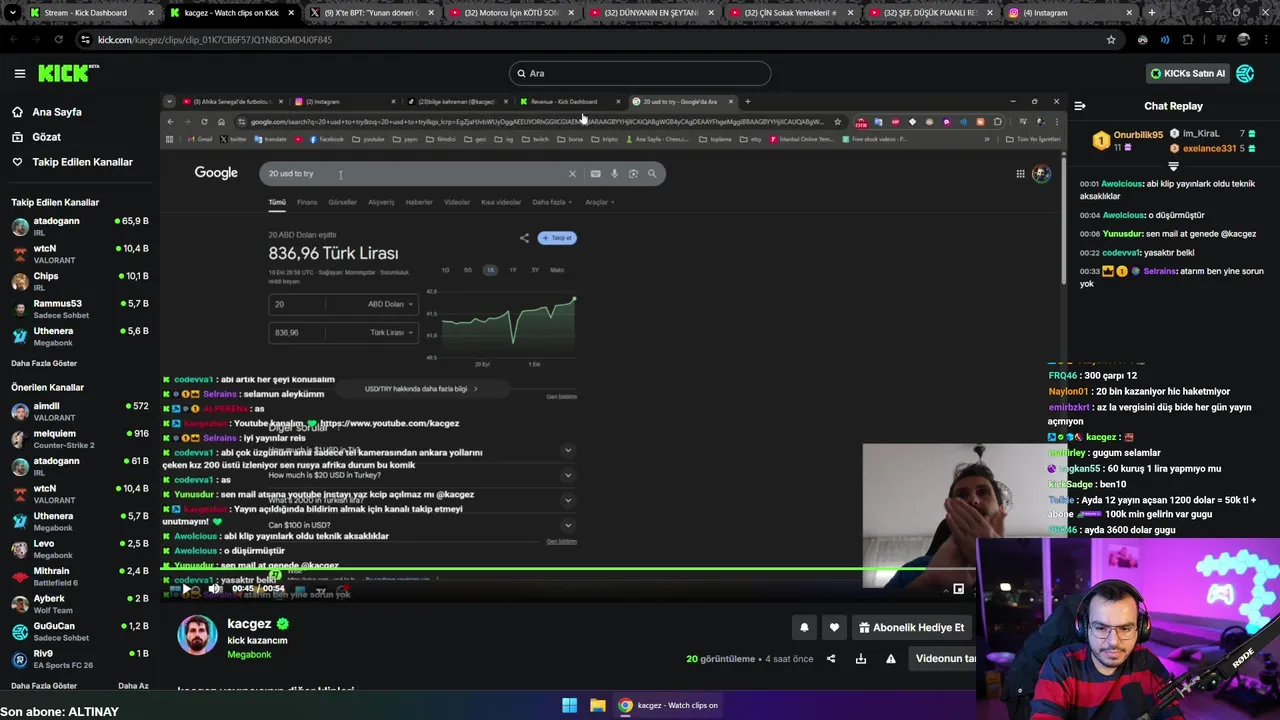1280x720 pixels.
Task: Collapse recommended list with Daha Az
Action: tap(133, 686)
